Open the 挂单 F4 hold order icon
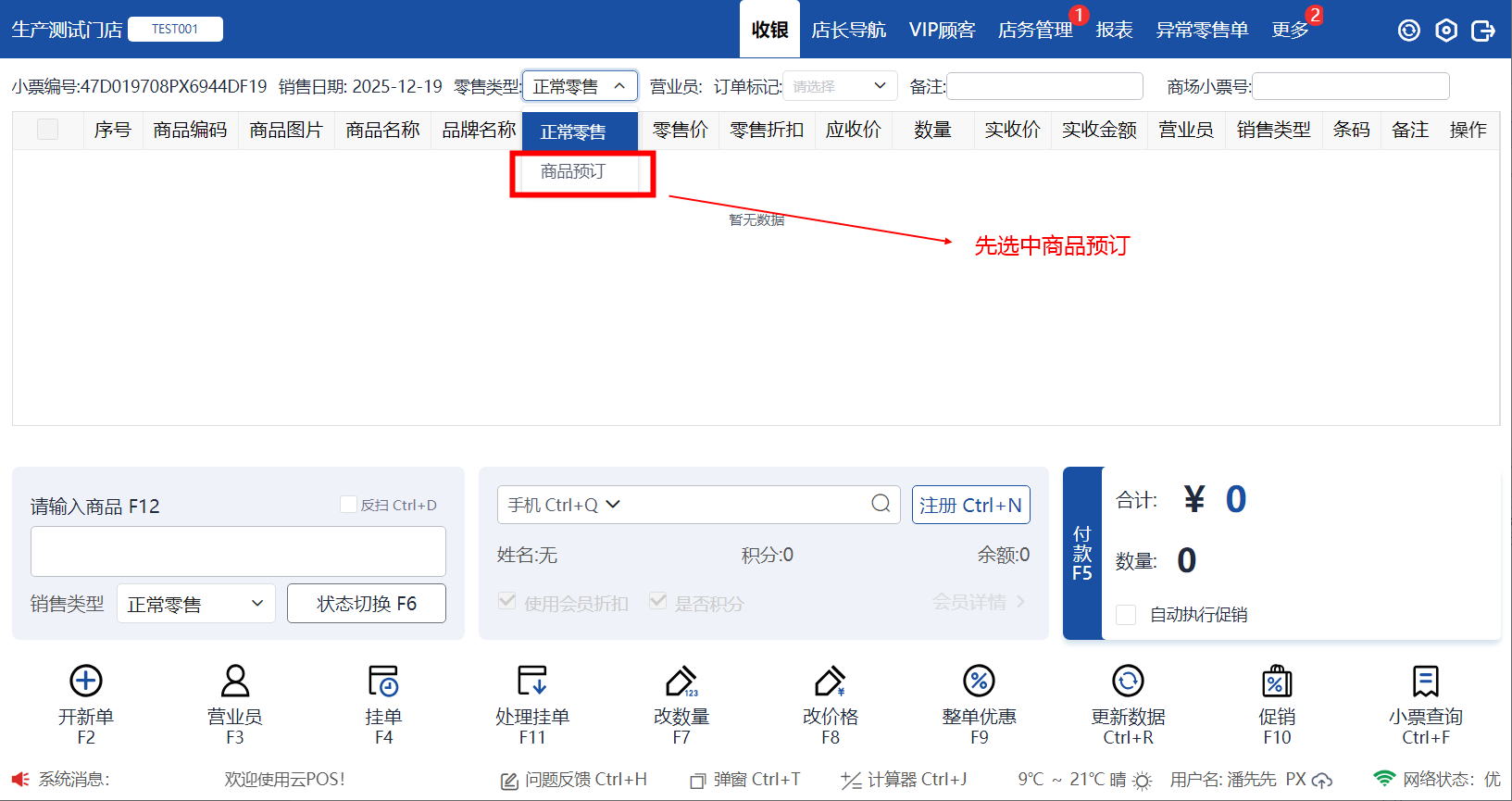This screenshot has width=1512, height=801. [383, 682]
